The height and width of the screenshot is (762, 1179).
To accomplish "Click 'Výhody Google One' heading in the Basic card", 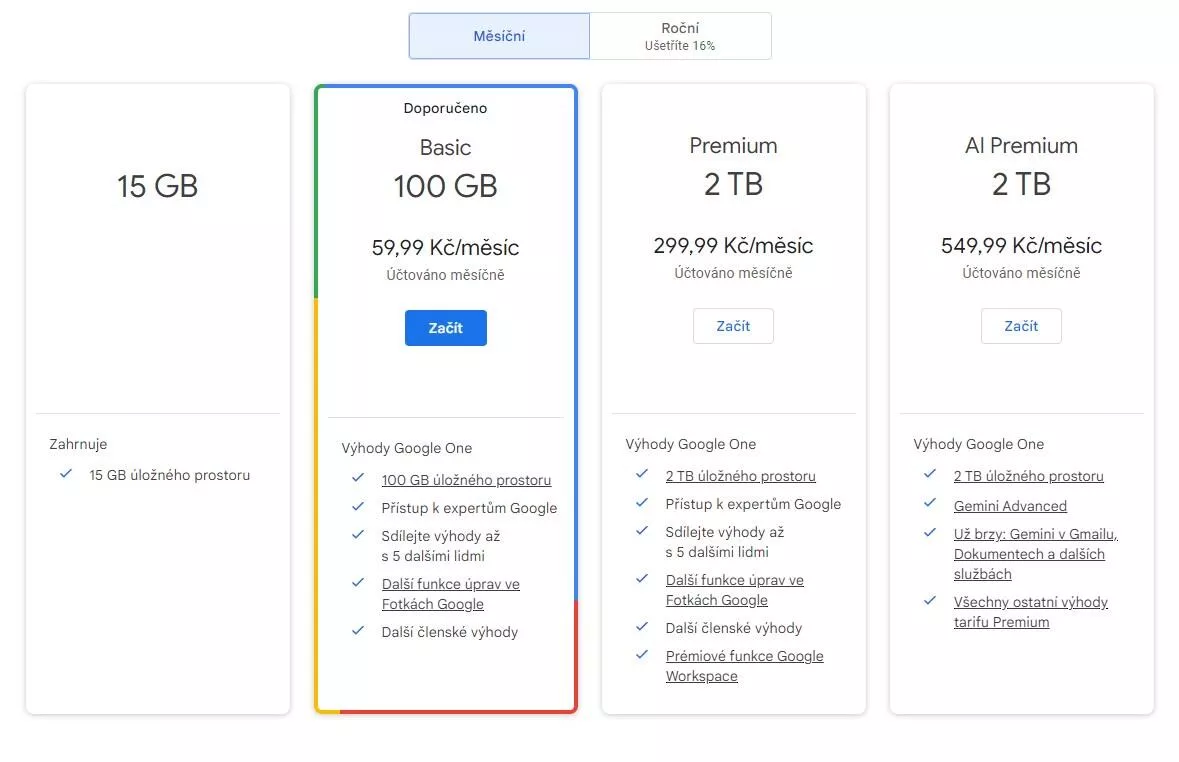I will point(407,448).
